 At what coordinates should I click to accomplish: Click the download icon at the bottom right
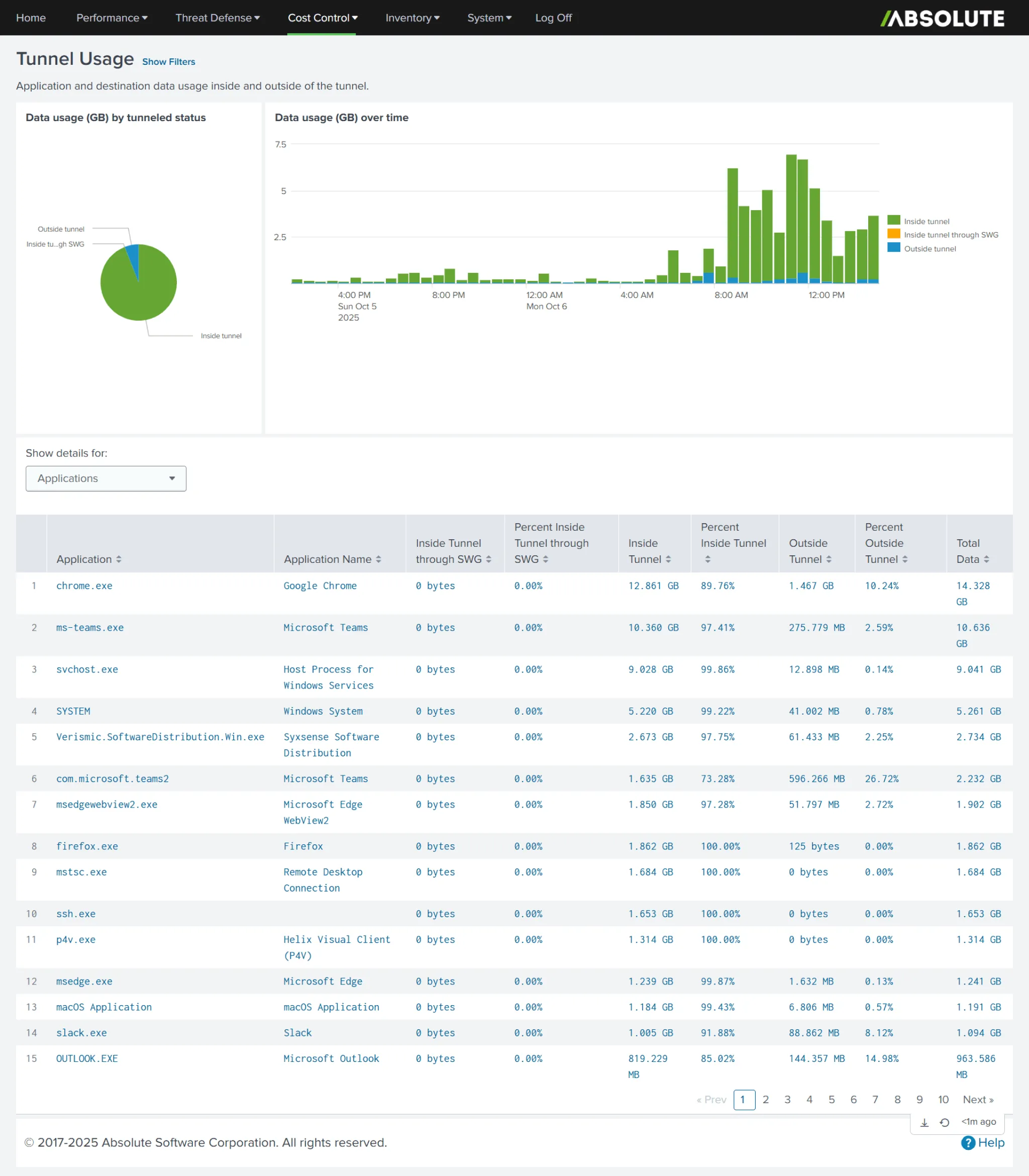click(x=924, y=1122)
